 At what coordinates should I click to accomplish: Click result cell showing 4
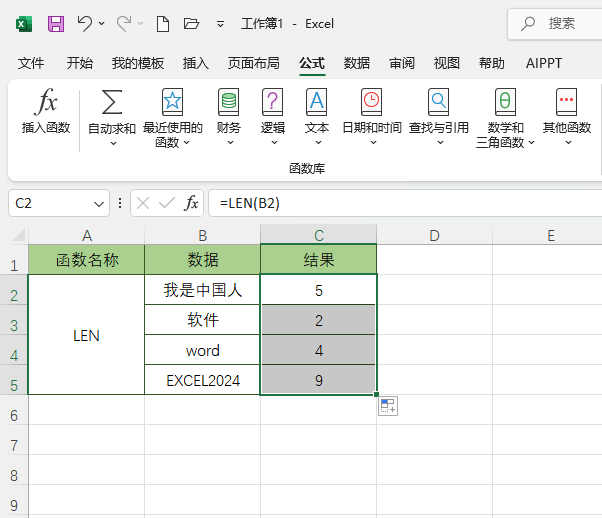coord(319,350)
